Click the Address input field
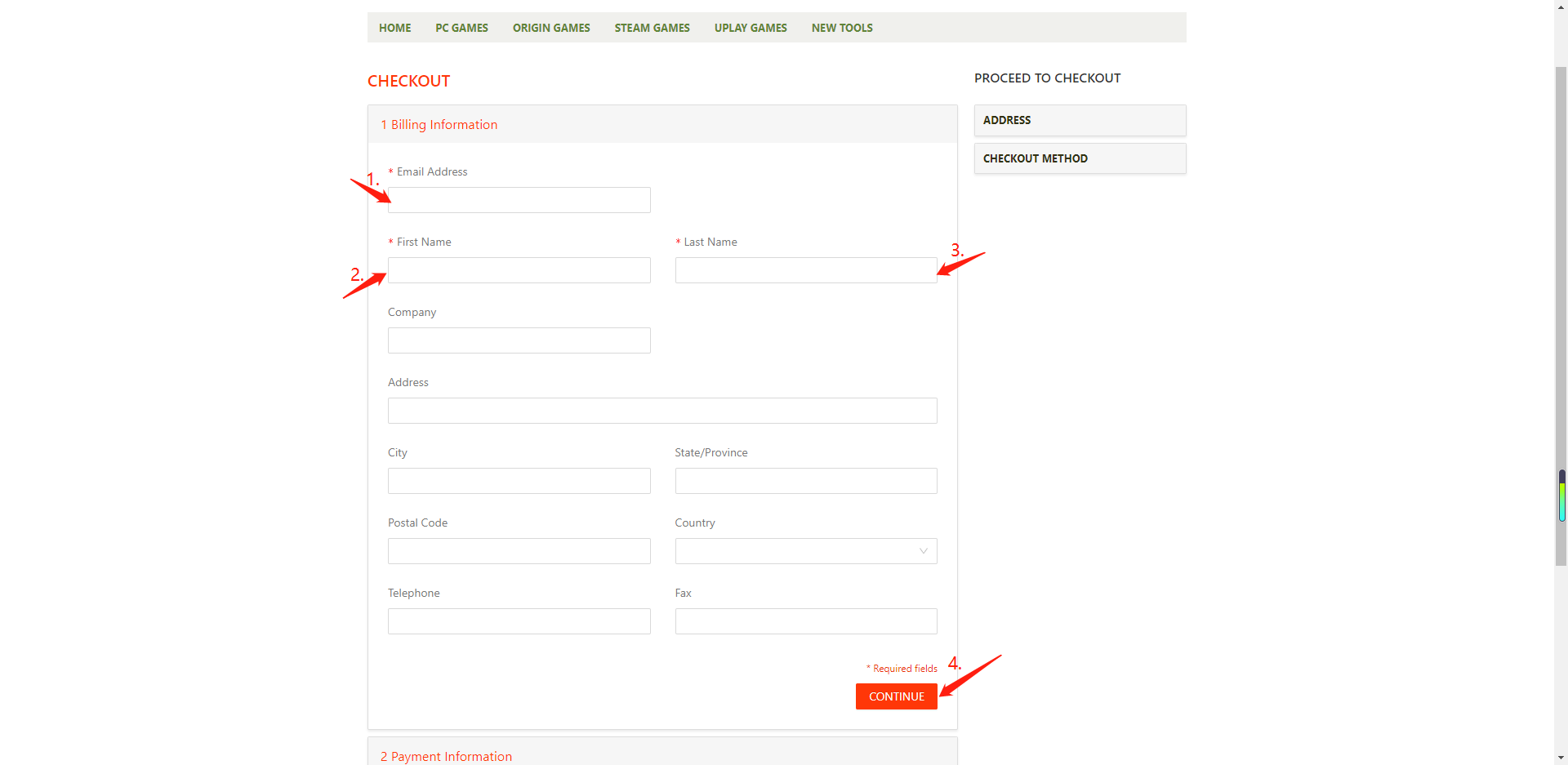 661,411
